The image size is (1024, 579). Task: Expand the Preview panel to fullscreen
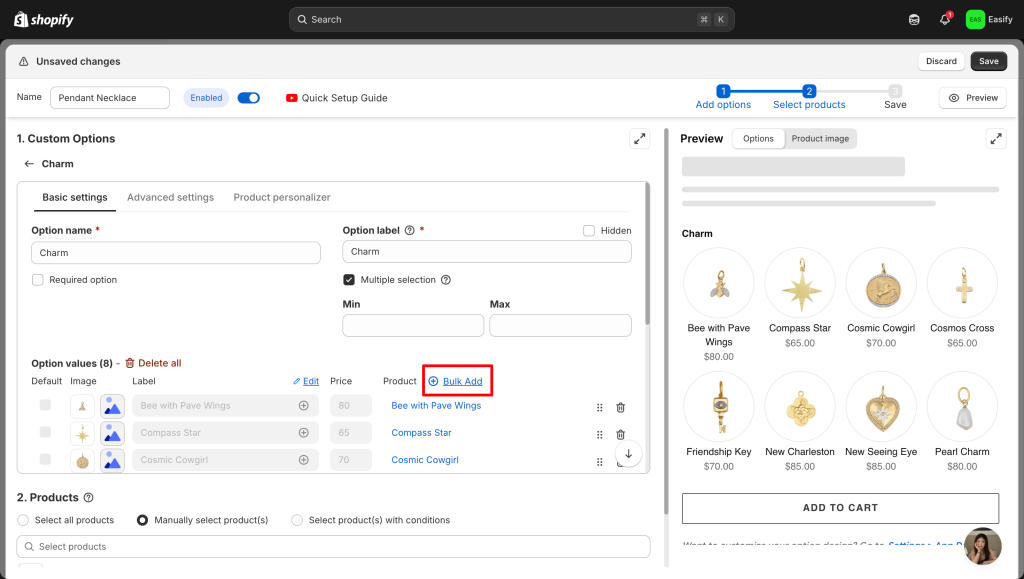995,139
